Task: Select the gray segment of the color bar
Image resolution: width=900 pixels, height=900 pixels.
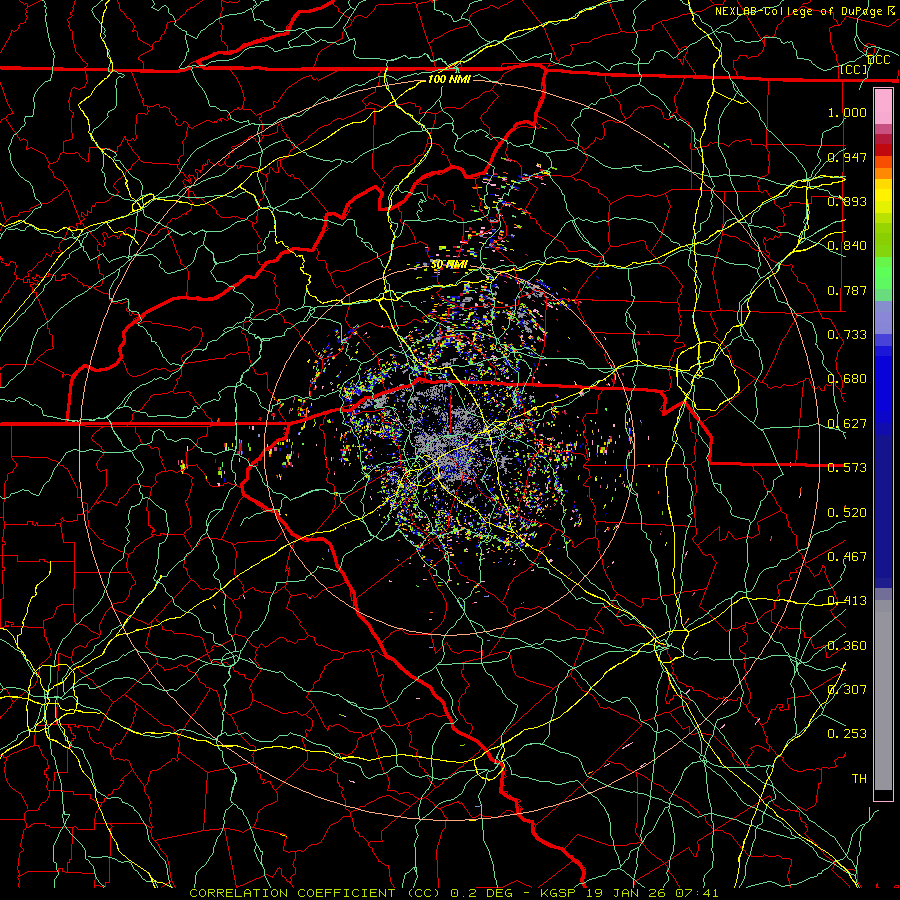Action: click(883, 695)
